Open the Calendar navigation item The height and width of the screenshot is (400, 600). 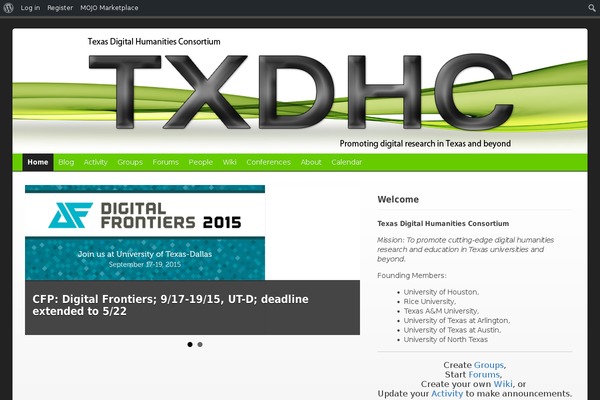click(347, 162)
